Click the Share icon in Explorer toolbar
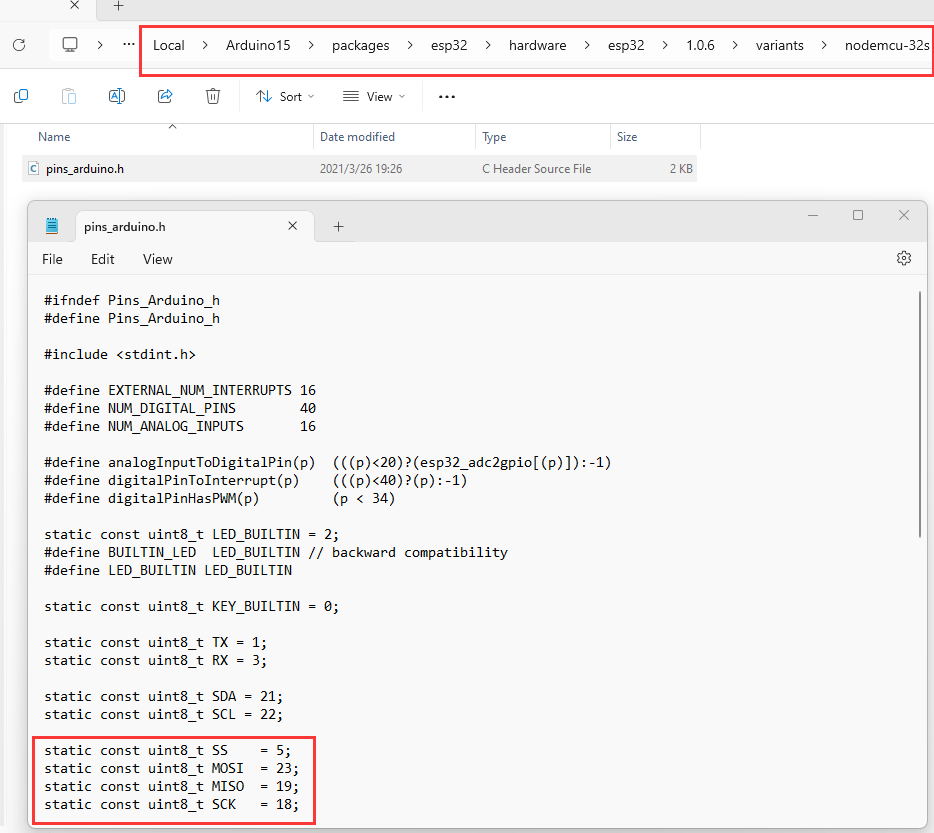Screen dimensions: 934x833 [165, 96]
